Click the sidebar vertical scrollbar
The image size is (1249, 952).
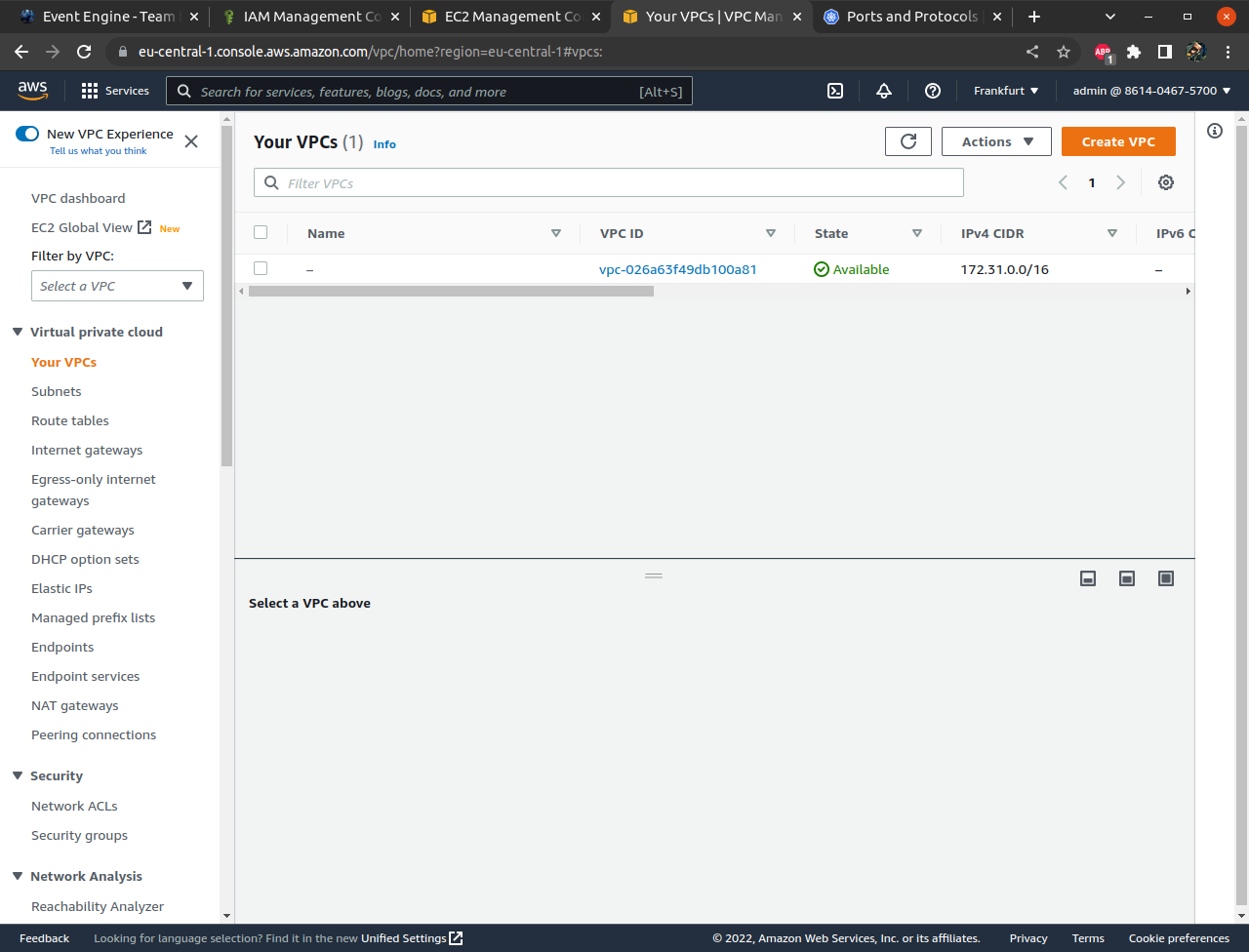[x=226, y=296]
